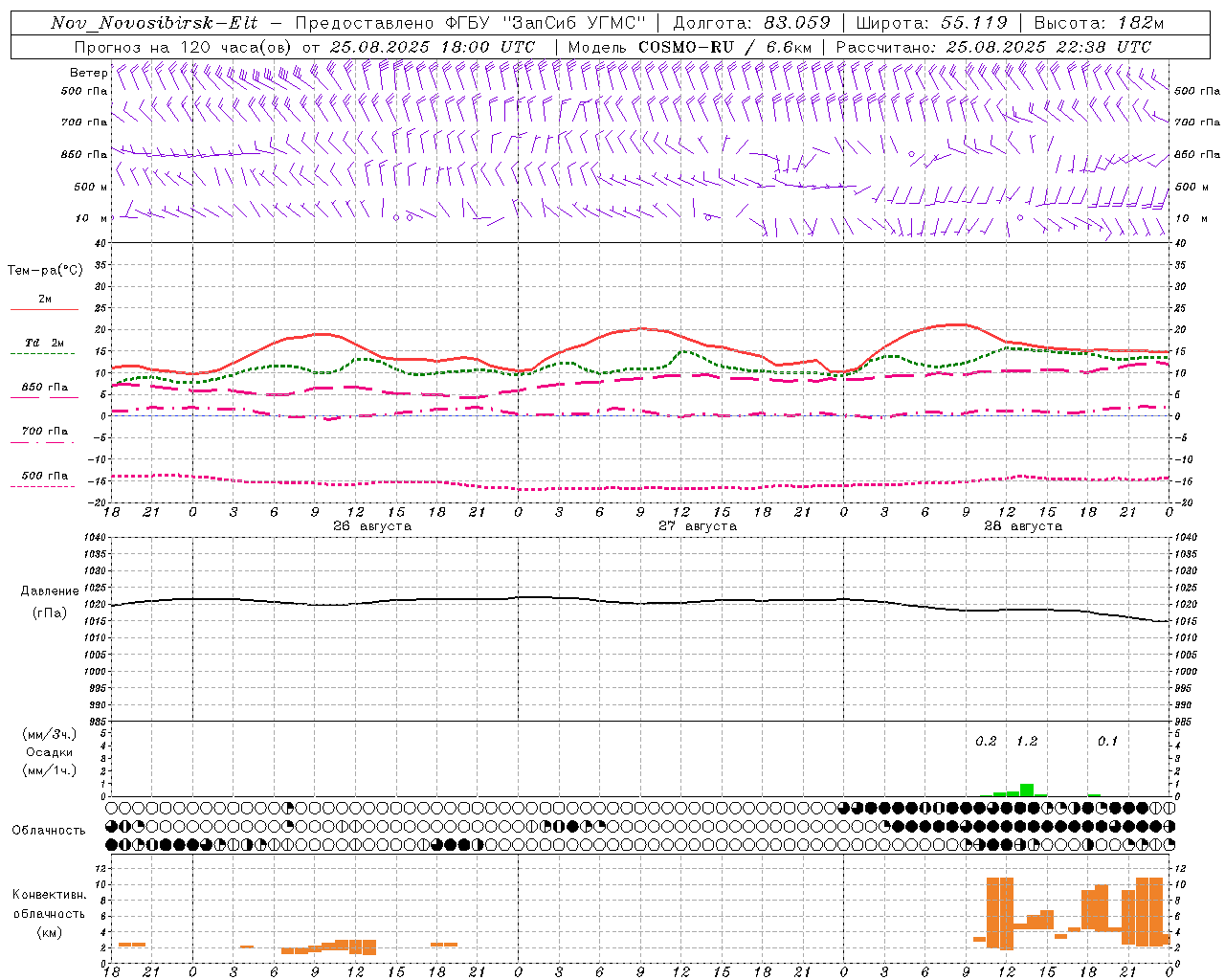Click the longitude value Долгота: 83.059

coord(751,23)
